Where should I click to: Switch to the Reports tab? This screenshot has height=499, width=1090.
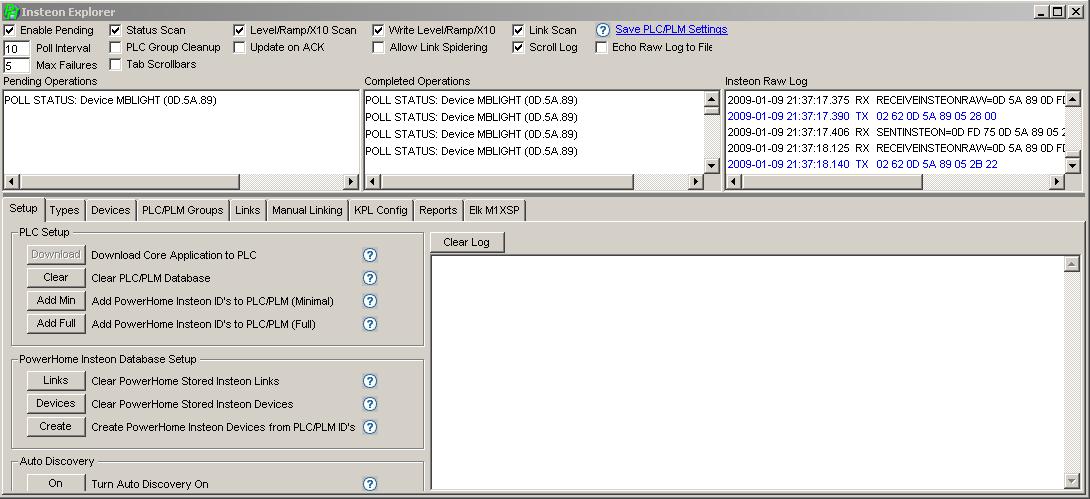coord(438,210)
